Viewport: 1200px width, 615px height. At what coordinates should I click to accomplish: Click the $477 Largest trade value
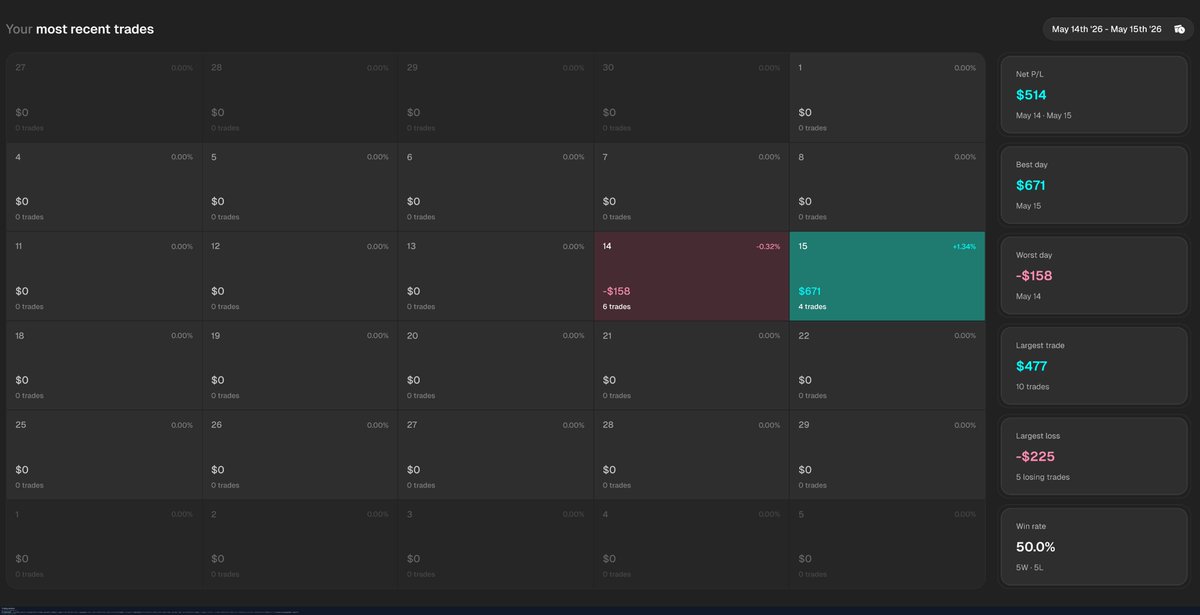click(1031, 366)
